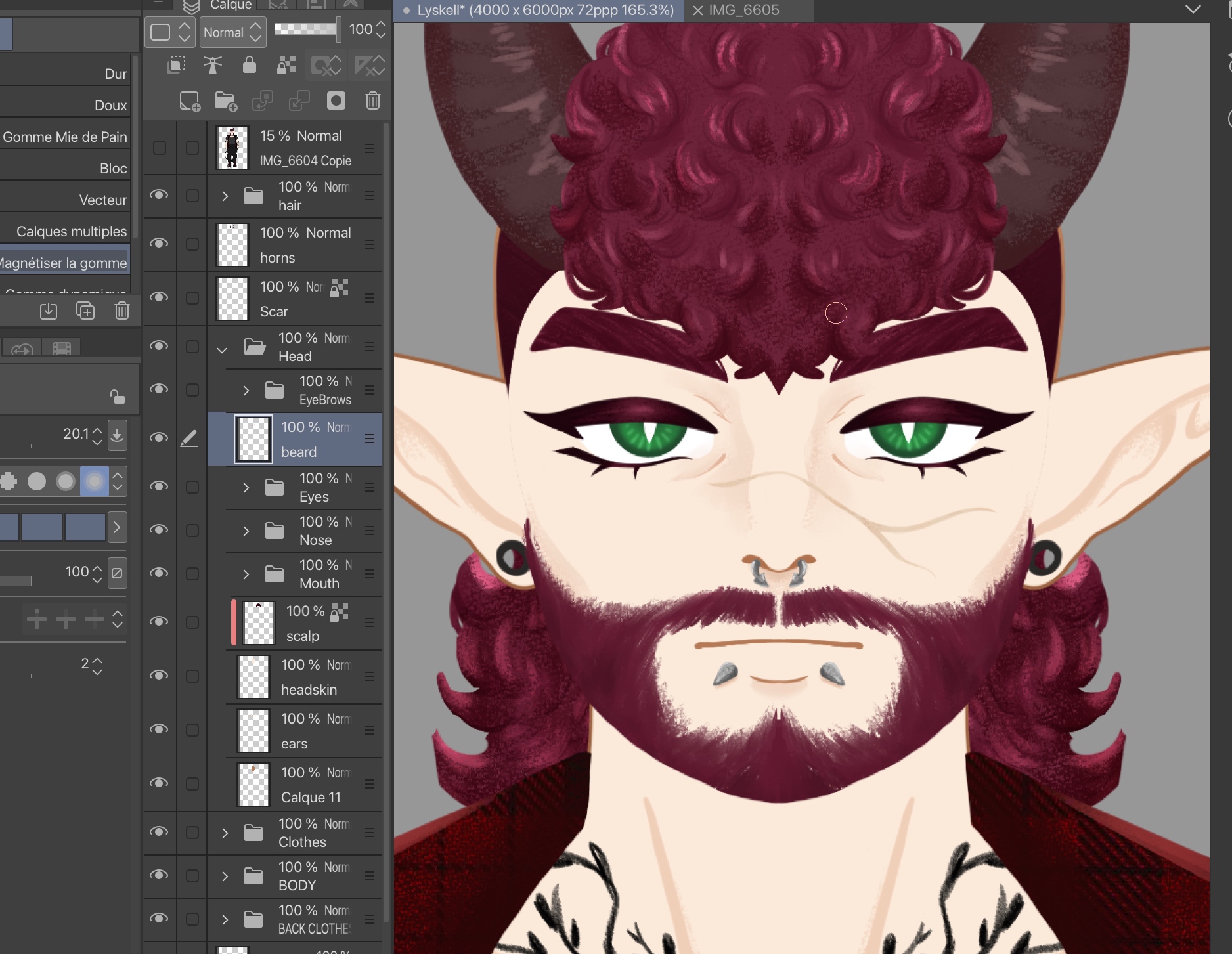Switch to the IMG_6605 canvas tab
The image size is (1232, 954).
(x=743, y=10)
